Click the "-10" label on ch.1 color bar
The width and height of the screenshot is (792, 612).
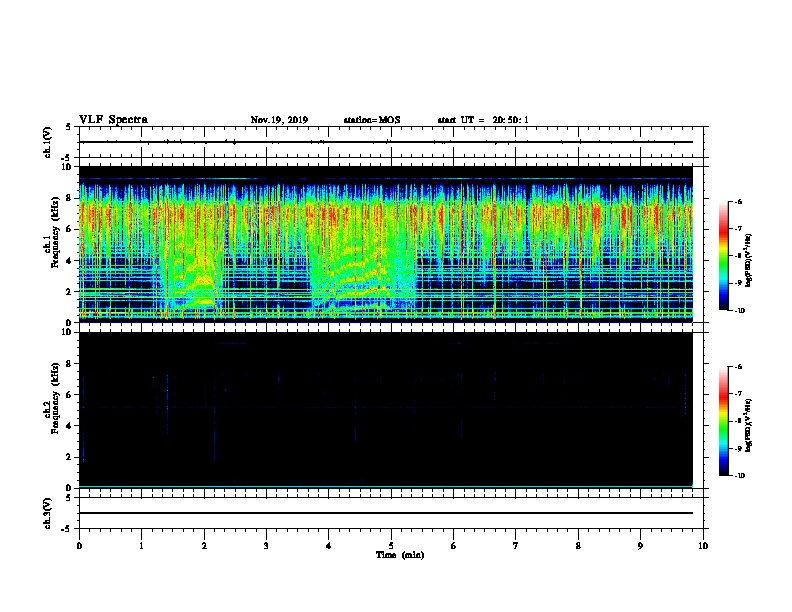[739, 311]
